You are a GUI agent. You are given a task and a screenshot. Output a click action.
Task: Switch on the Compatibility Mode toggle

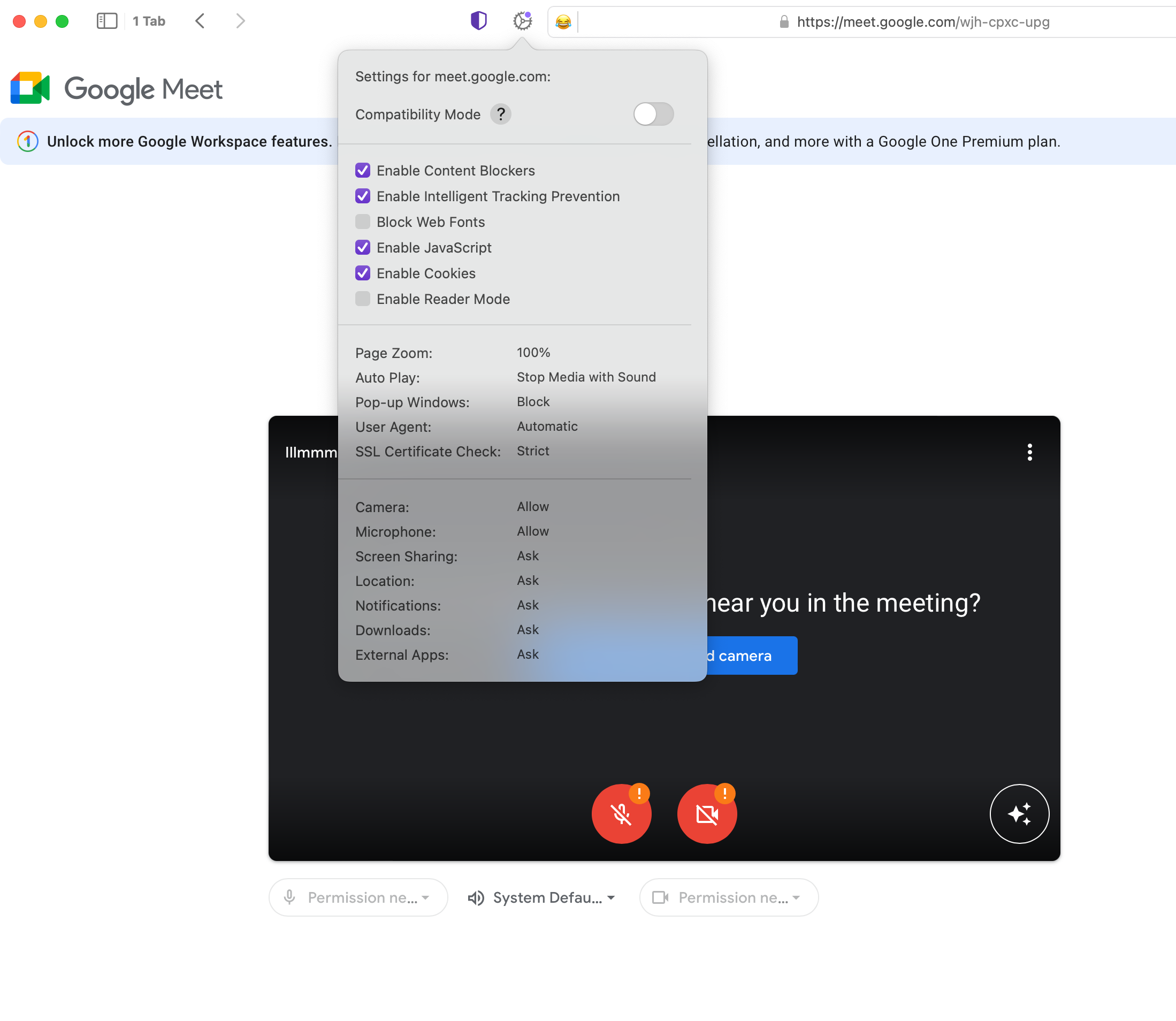pyautogui.click(x=653, y=115)
